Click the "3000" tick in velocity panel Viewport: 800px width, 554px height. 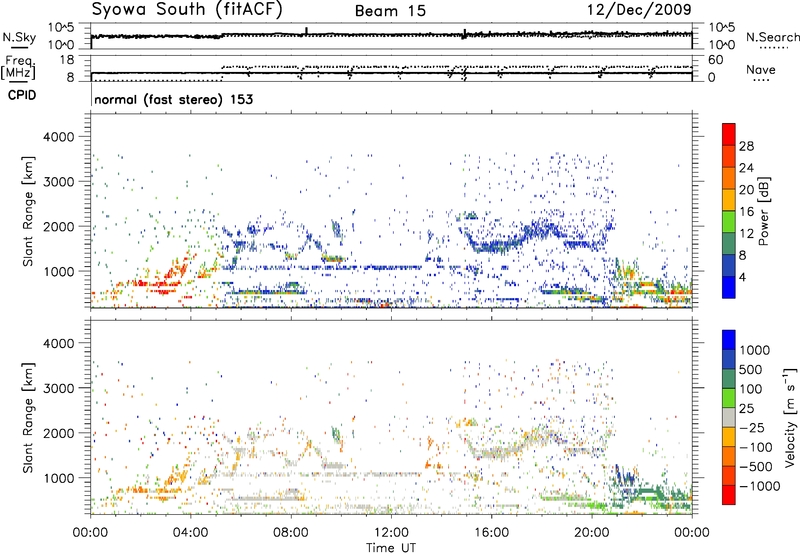click(59, 388)
